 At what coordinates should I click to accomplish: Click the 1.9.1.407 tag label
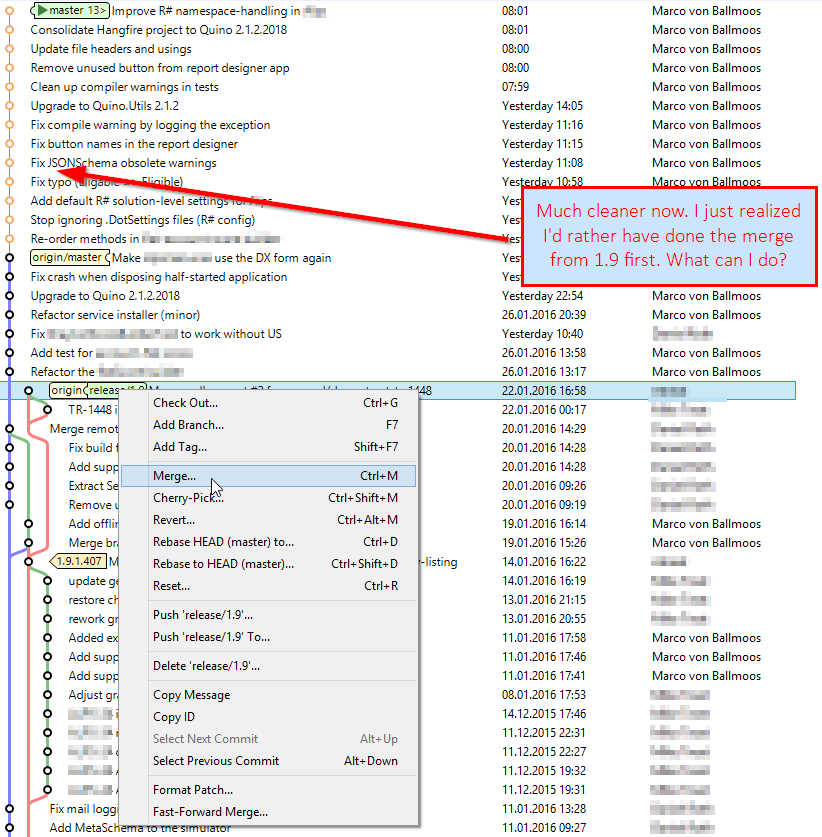78,561
